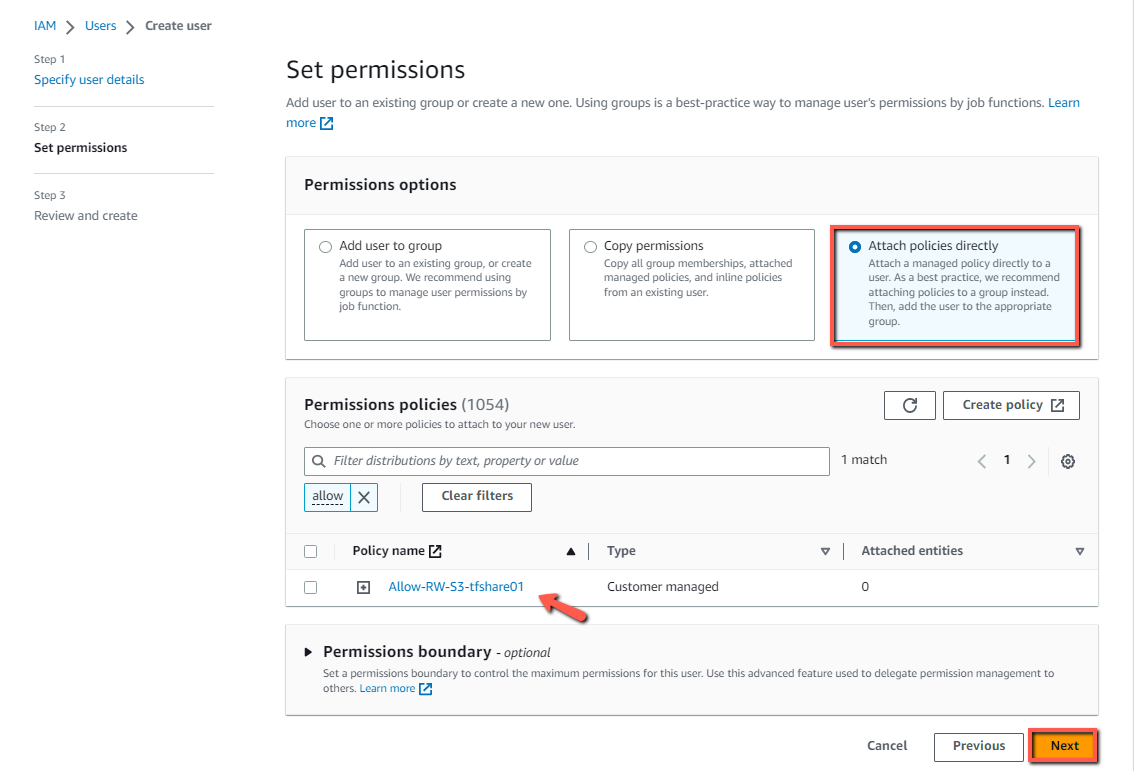Sort by Type column arrow
The width and height of the screenshot is (1134, 771).
click(825, 551)
